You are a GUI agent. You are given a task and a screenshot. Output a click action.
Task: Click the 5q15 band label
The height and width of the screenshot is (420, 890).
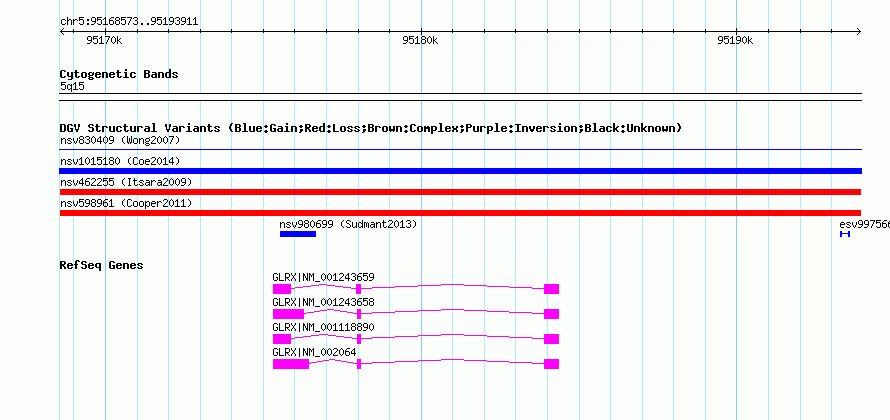73,86
